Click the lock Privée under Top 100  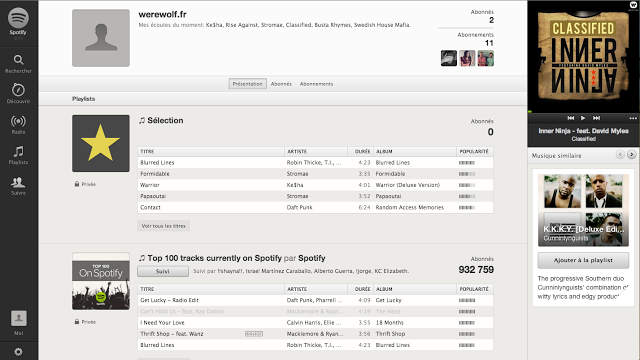tap(85, 322)
